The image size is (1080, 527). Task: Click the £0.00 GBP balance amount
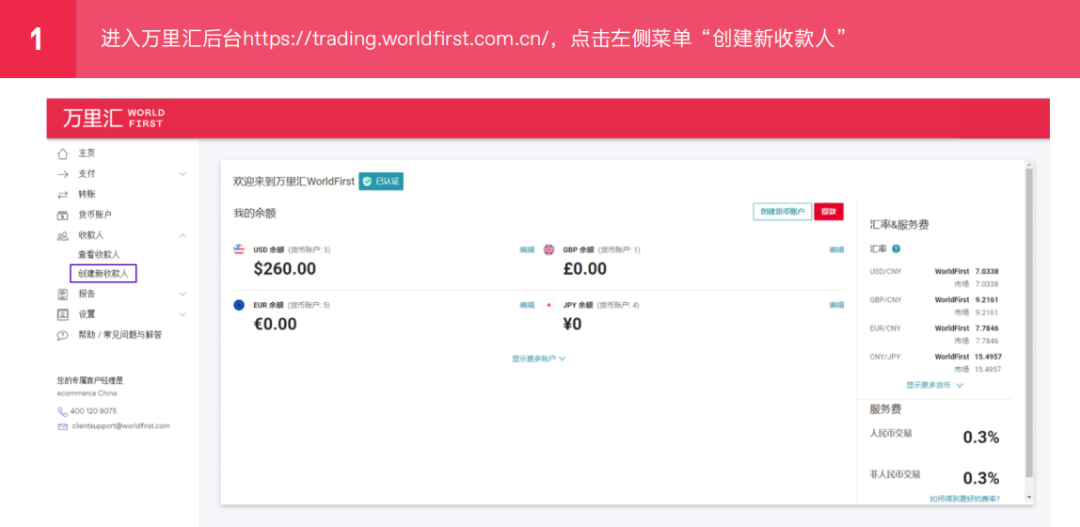click(x=585, y=269)
